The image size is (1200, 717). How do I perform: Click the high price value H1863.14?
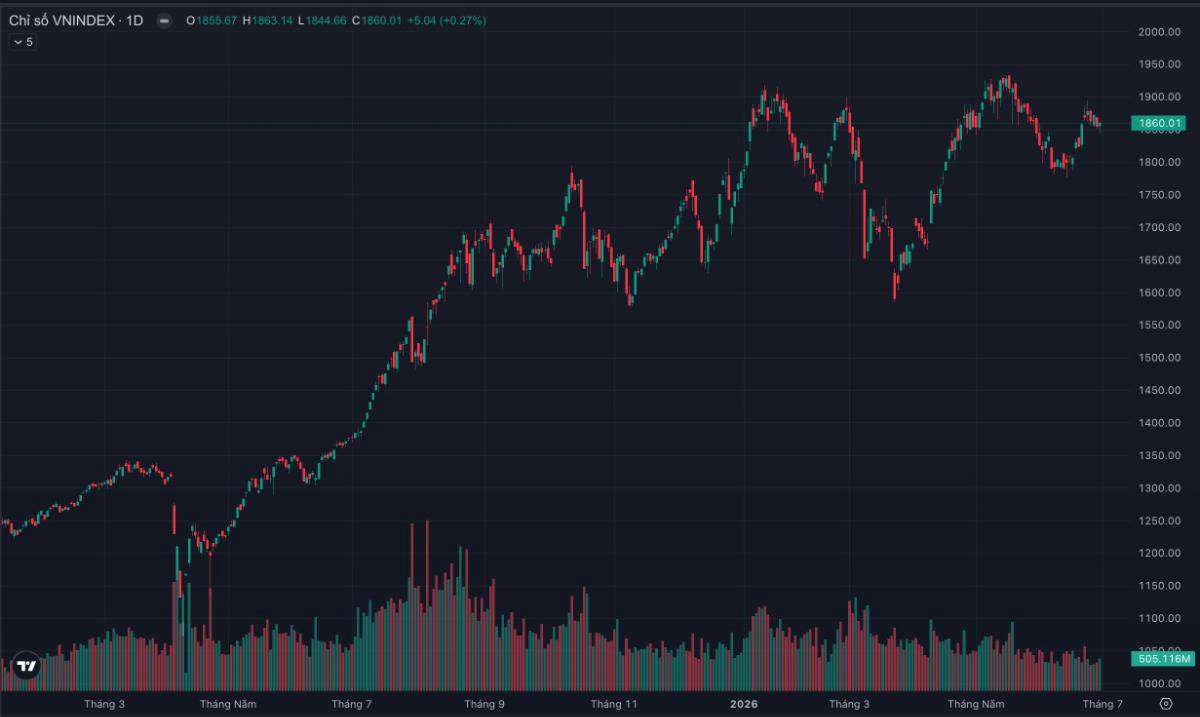point(268,20)
